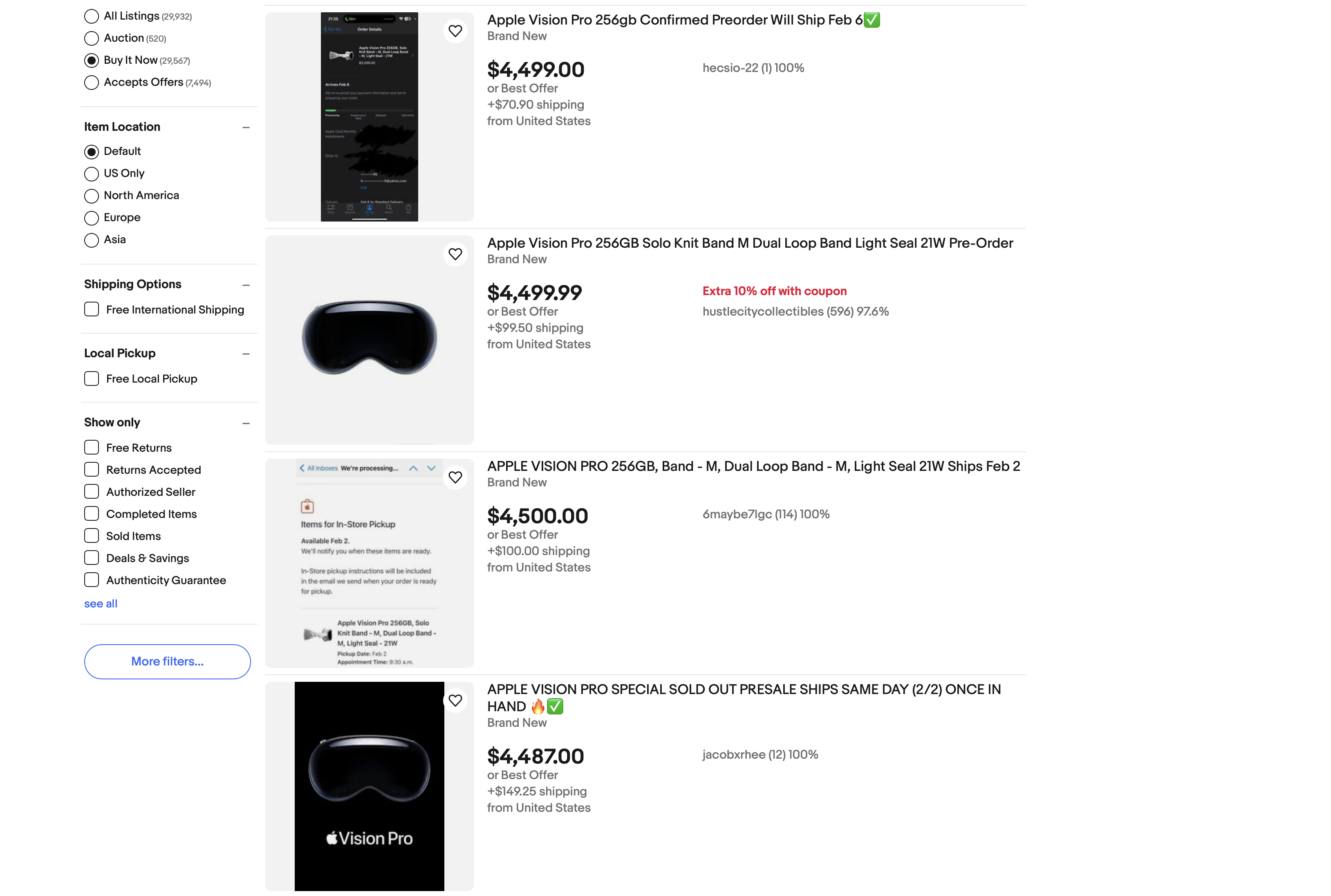
Task: Collapse the Shipping Options section
Action: point(246,284)
